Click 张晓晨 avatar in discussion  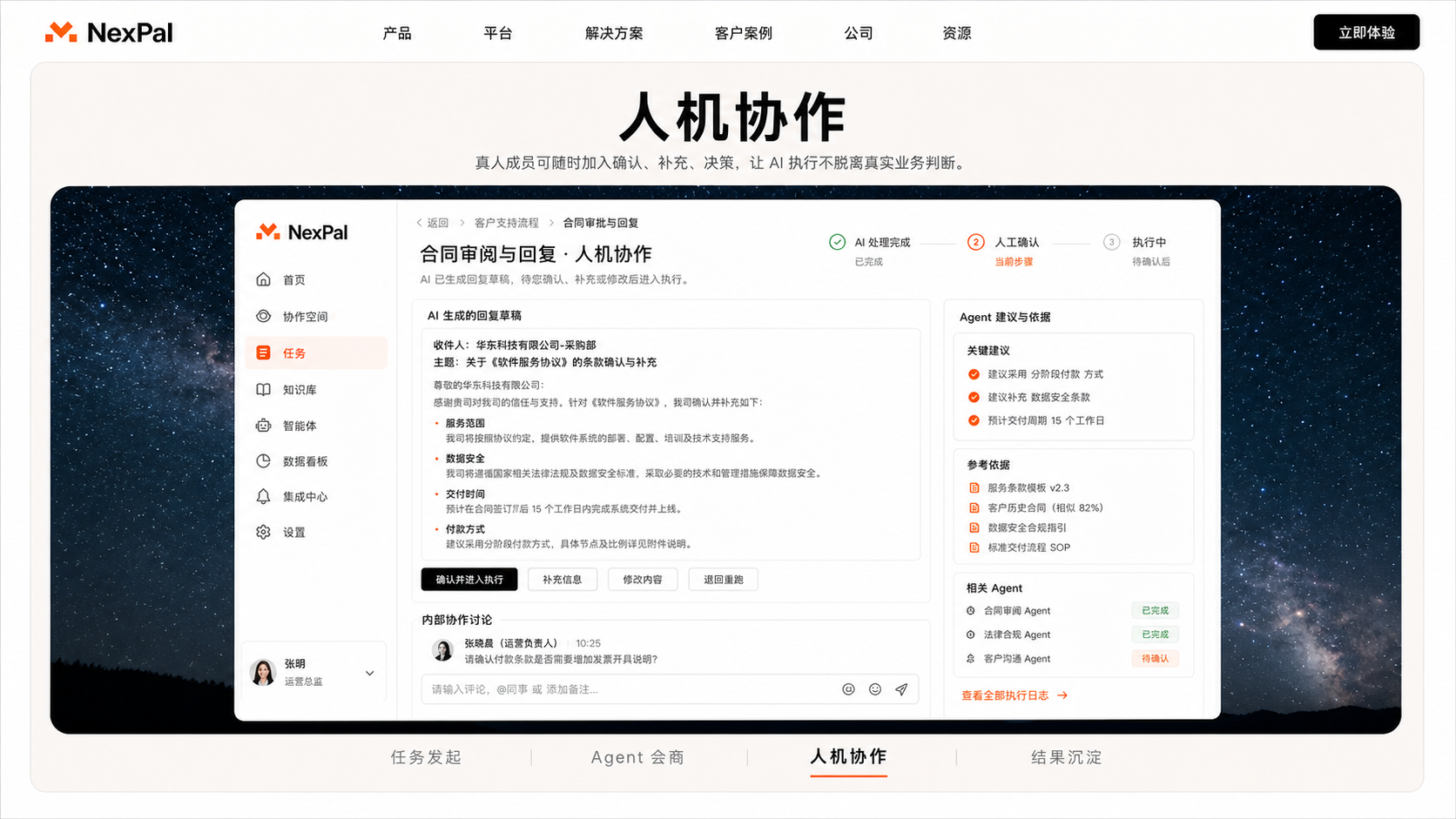tap(443, 650)
